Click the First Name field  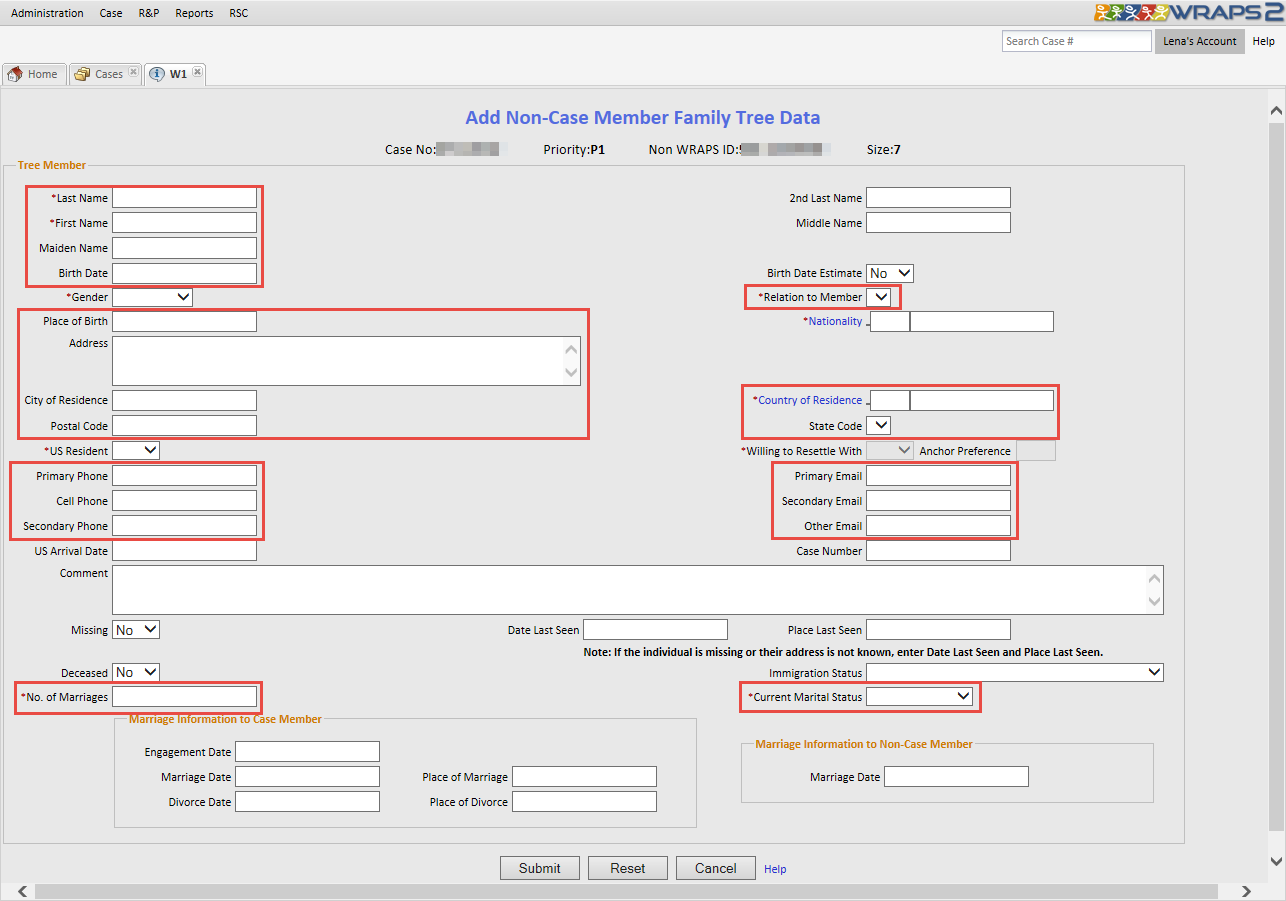(184, 223)
